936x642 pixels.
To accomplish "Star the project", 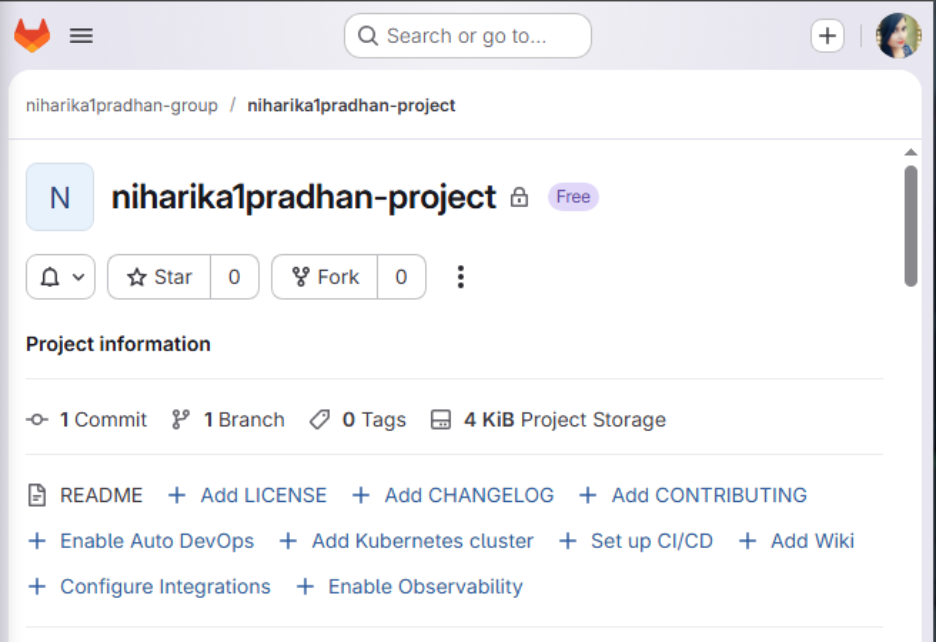I will (x=159, y=277).
